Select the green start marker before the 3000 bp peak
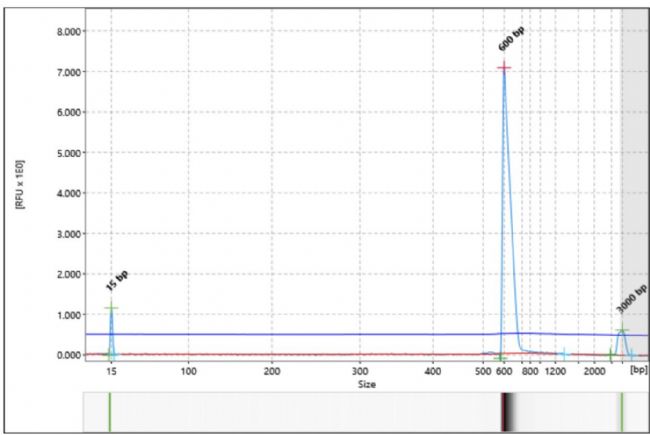This screenshot has width=650, height=435. tap(610, 354)
